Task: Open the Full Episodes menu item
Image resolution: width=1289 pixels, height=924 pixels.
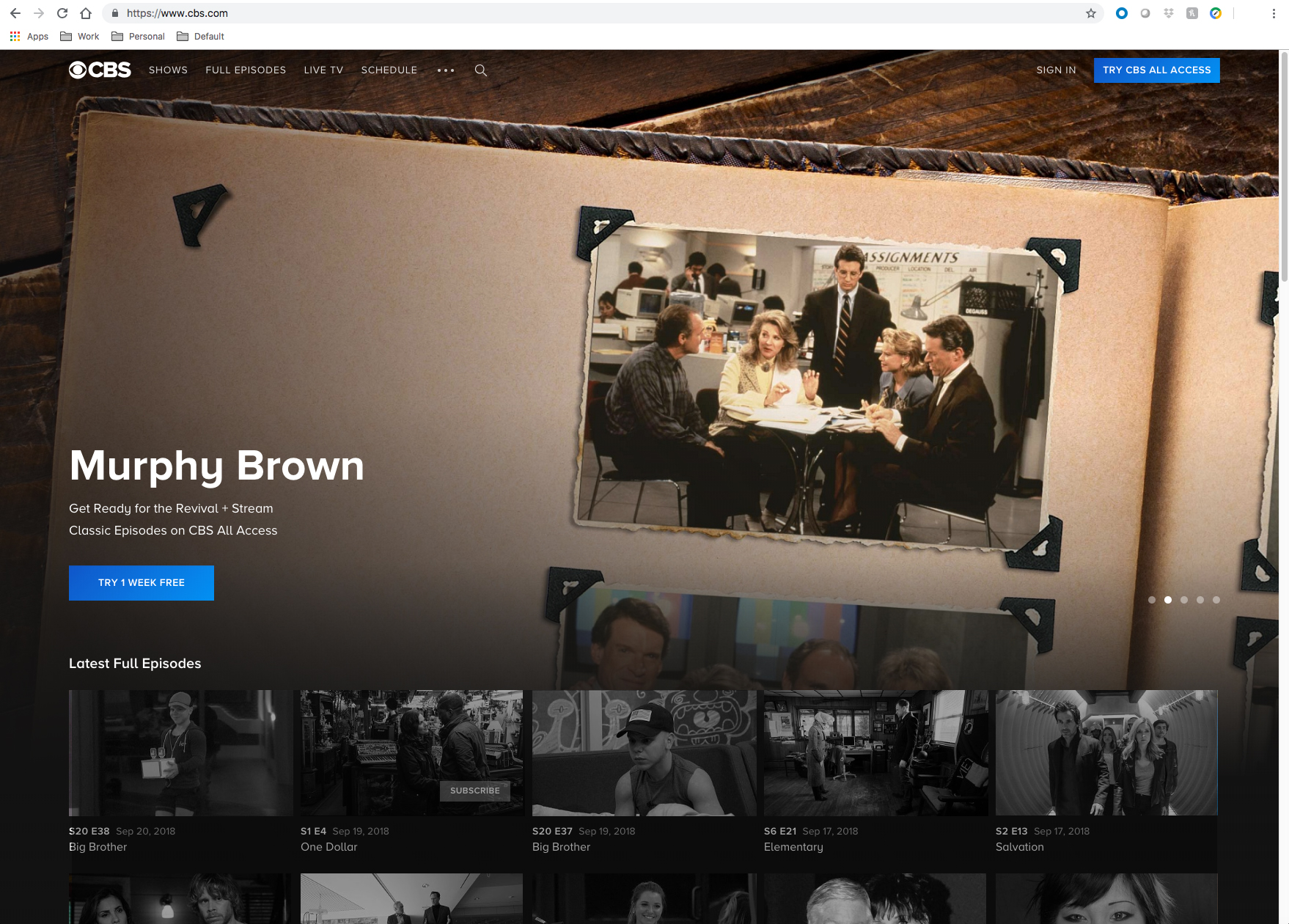Action: click(246, 70)
